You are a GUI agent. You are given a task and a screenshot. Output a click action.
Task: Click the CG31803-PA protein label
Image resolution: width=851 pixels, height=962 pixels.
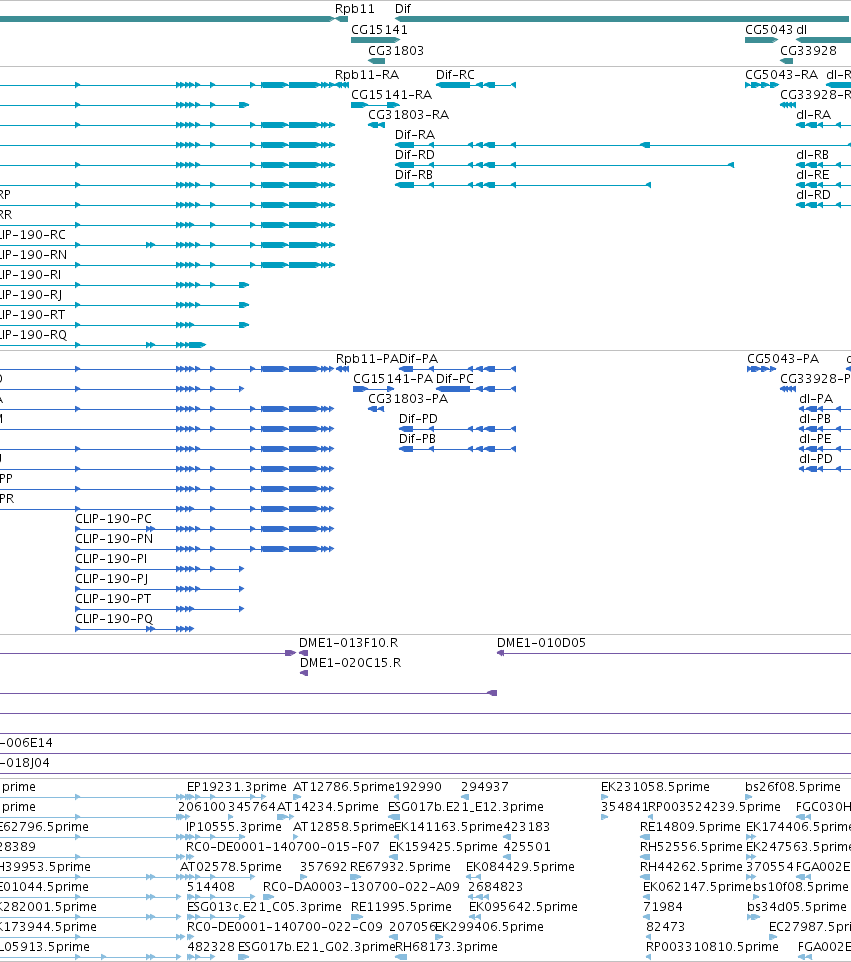[x=408, y=399]
